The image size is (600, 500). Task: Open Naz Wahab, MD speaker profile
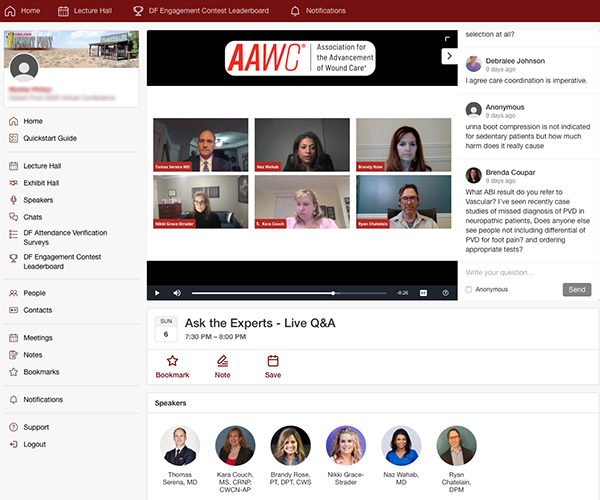[401, 446]
